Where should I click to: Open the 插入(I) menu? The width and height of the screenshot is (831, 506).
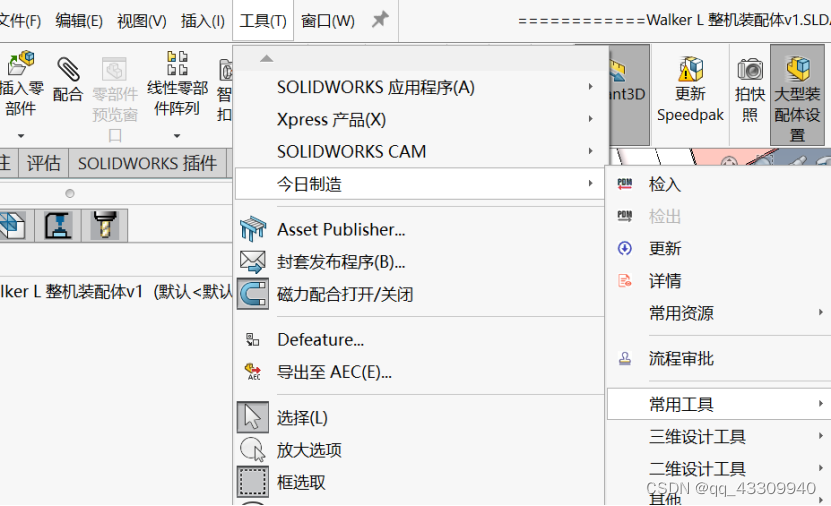pyautogui.click(x=202, y=21)
